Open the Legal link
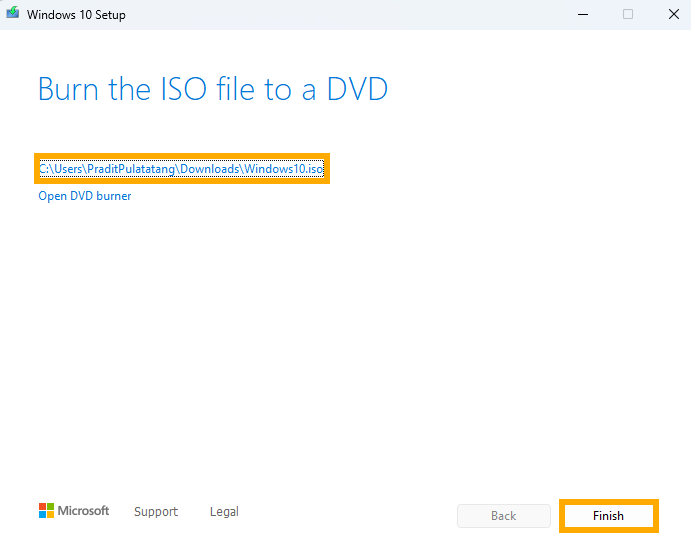 tap(224, 512)
